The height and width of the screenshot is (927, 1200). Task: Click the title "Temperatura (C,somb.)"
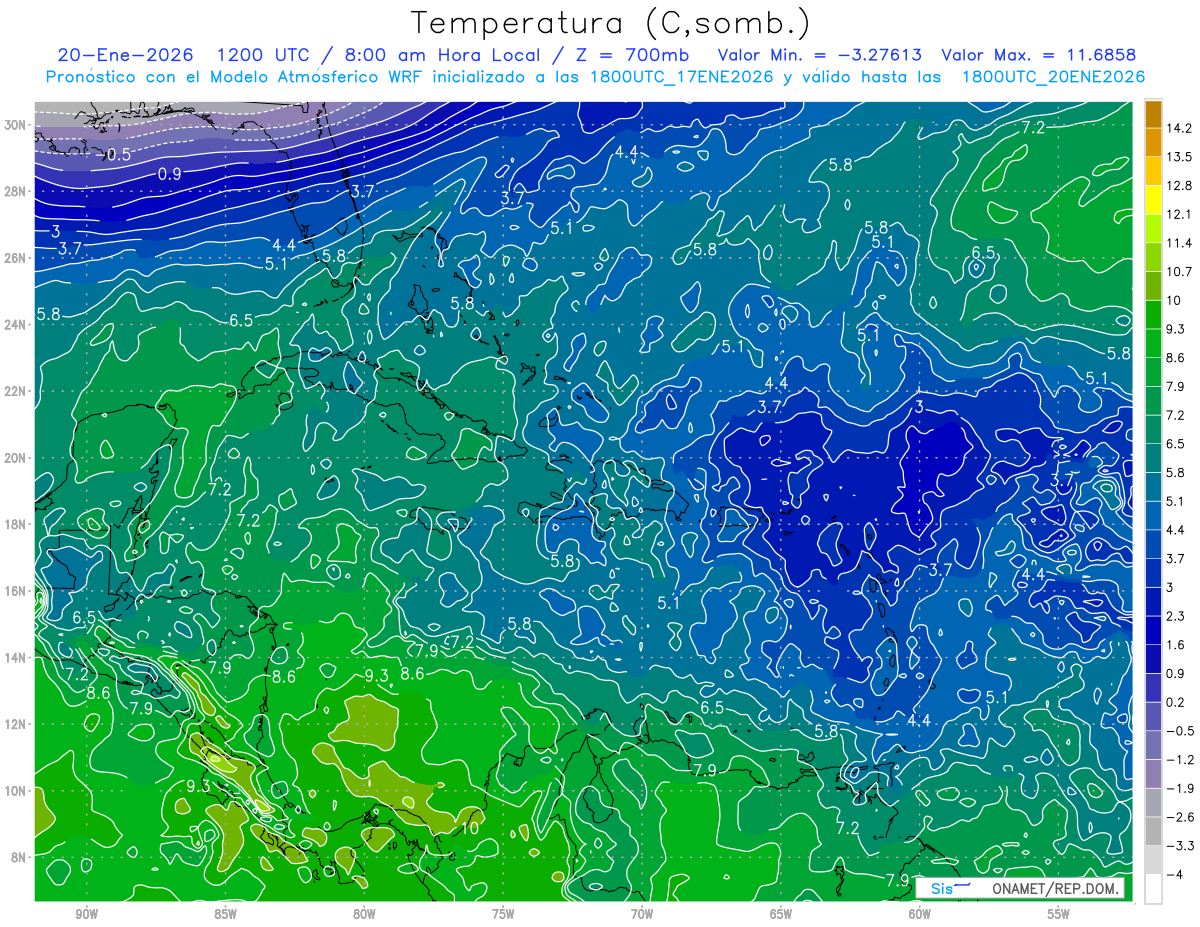(x=611, y=22)
